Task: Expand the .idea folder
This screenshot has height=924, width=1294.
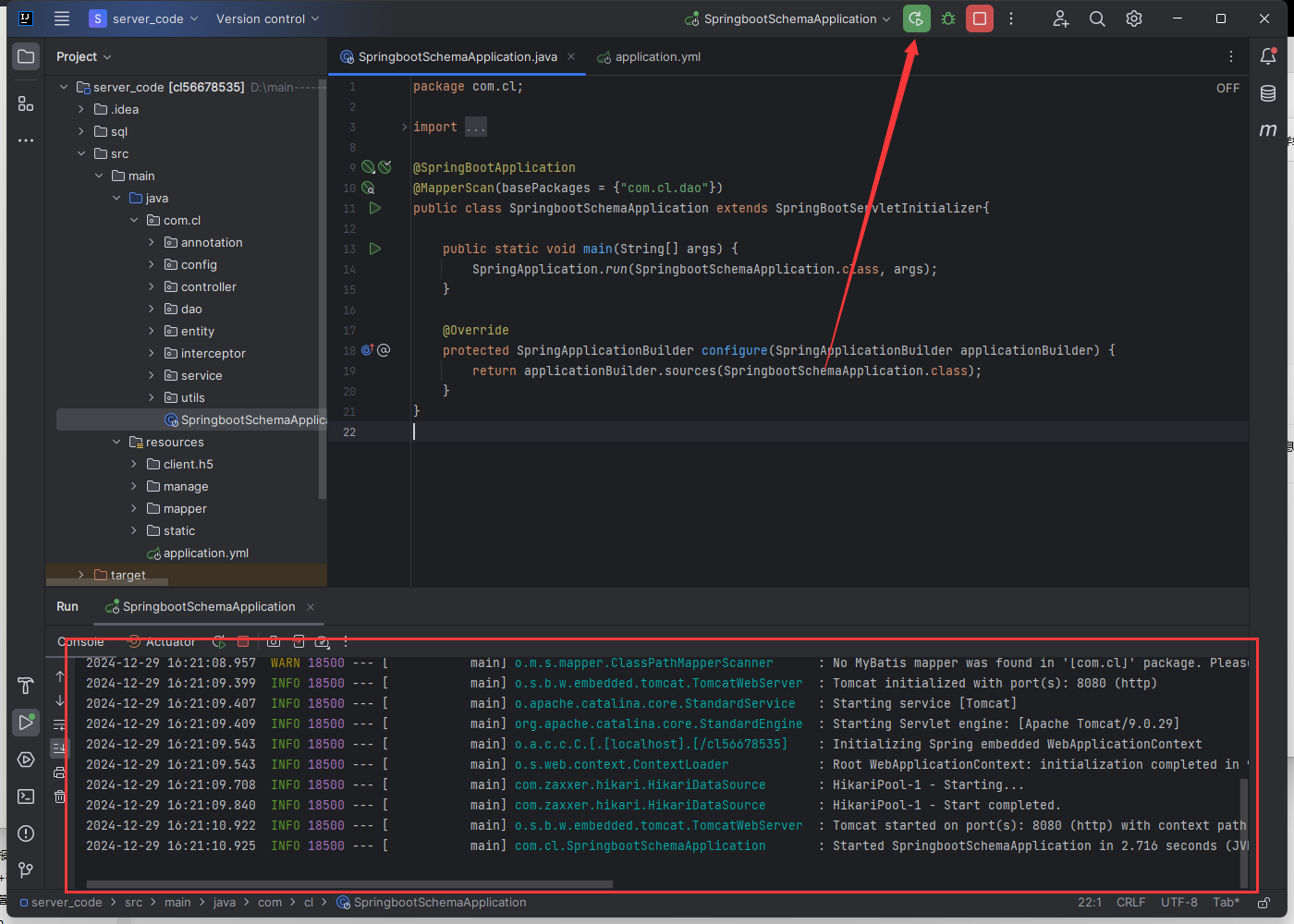Action: (x=81, y=109)
